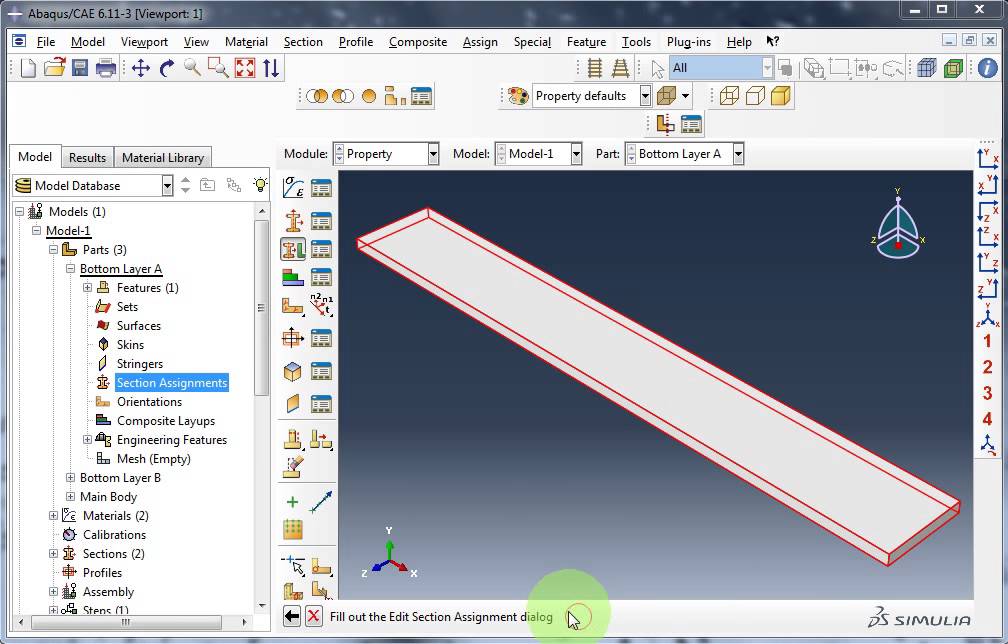1008x644 pixels.
Task: Open the Composite menu
Action: click(418, 42)
